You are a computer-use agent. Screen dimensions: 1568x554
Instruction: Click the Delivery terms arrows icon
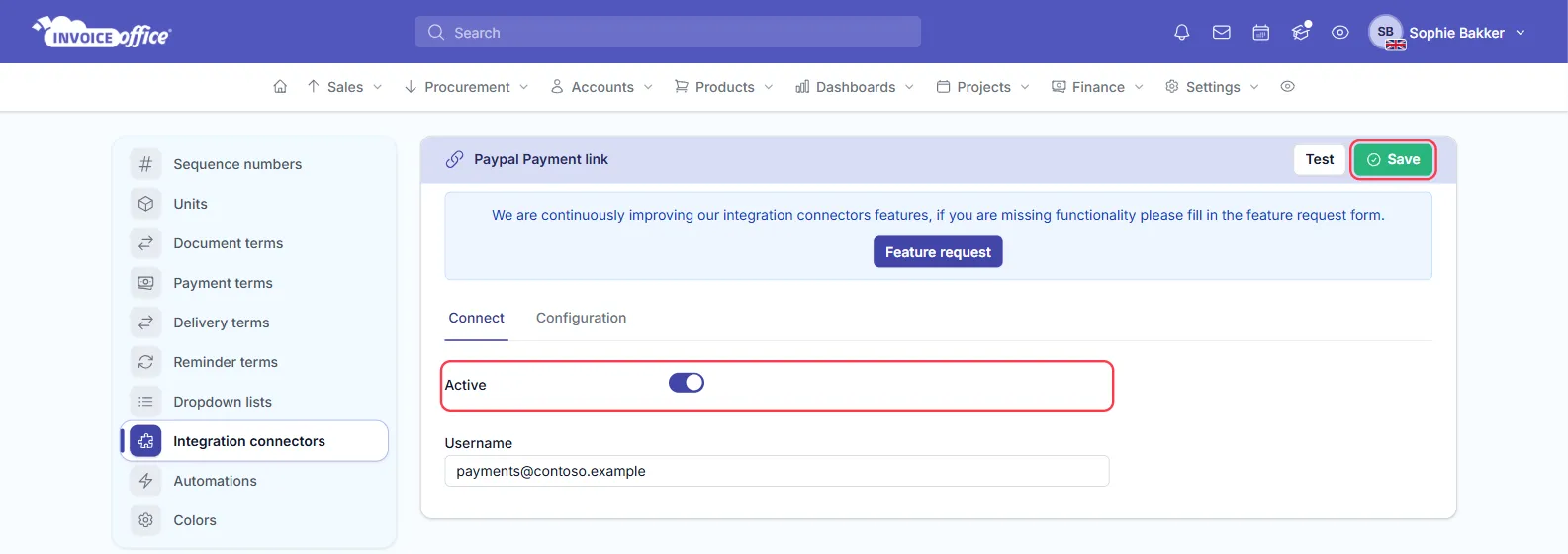click(145, 323)
